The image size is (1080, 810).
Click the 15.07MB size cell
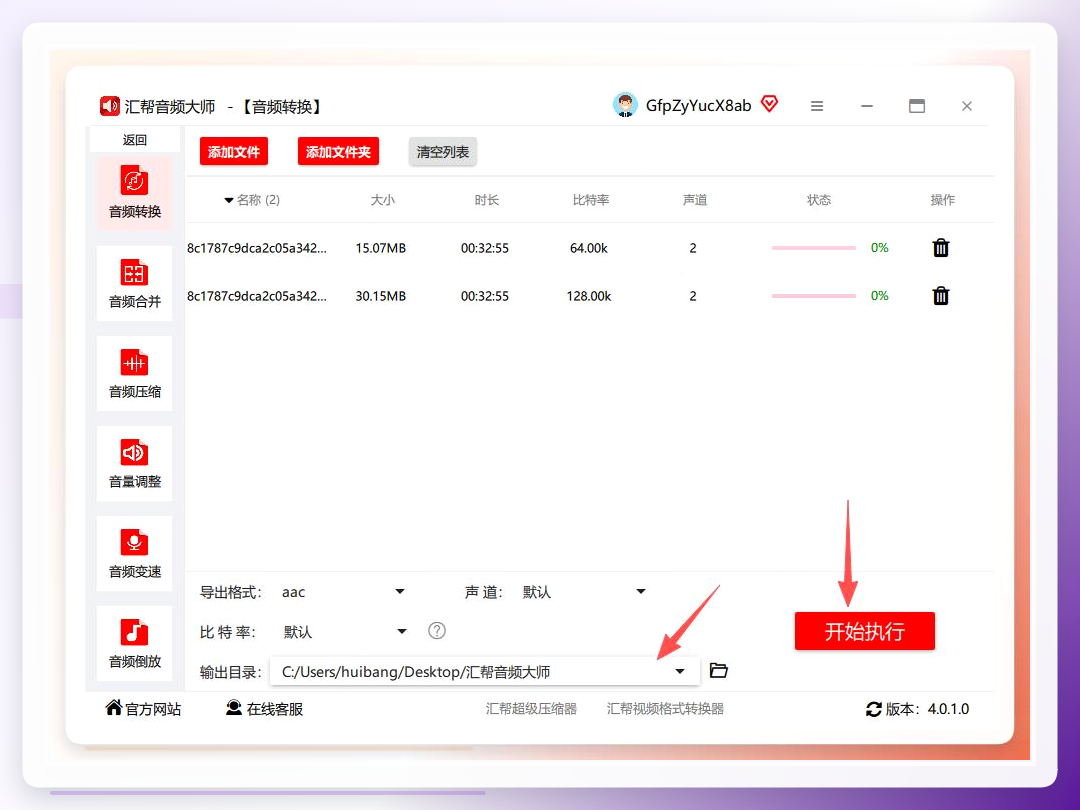[x=381, y=248]
